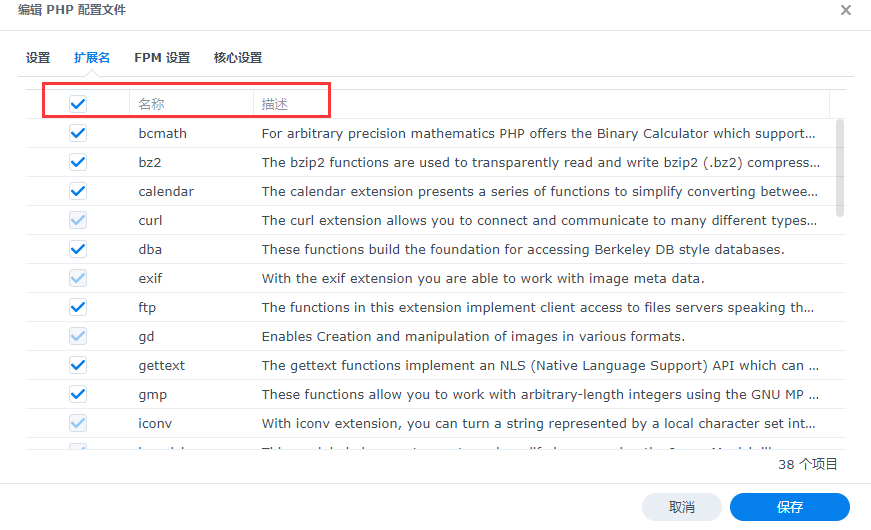
Task: Disable the ftp extension checkbox
Action: point(77,307)
